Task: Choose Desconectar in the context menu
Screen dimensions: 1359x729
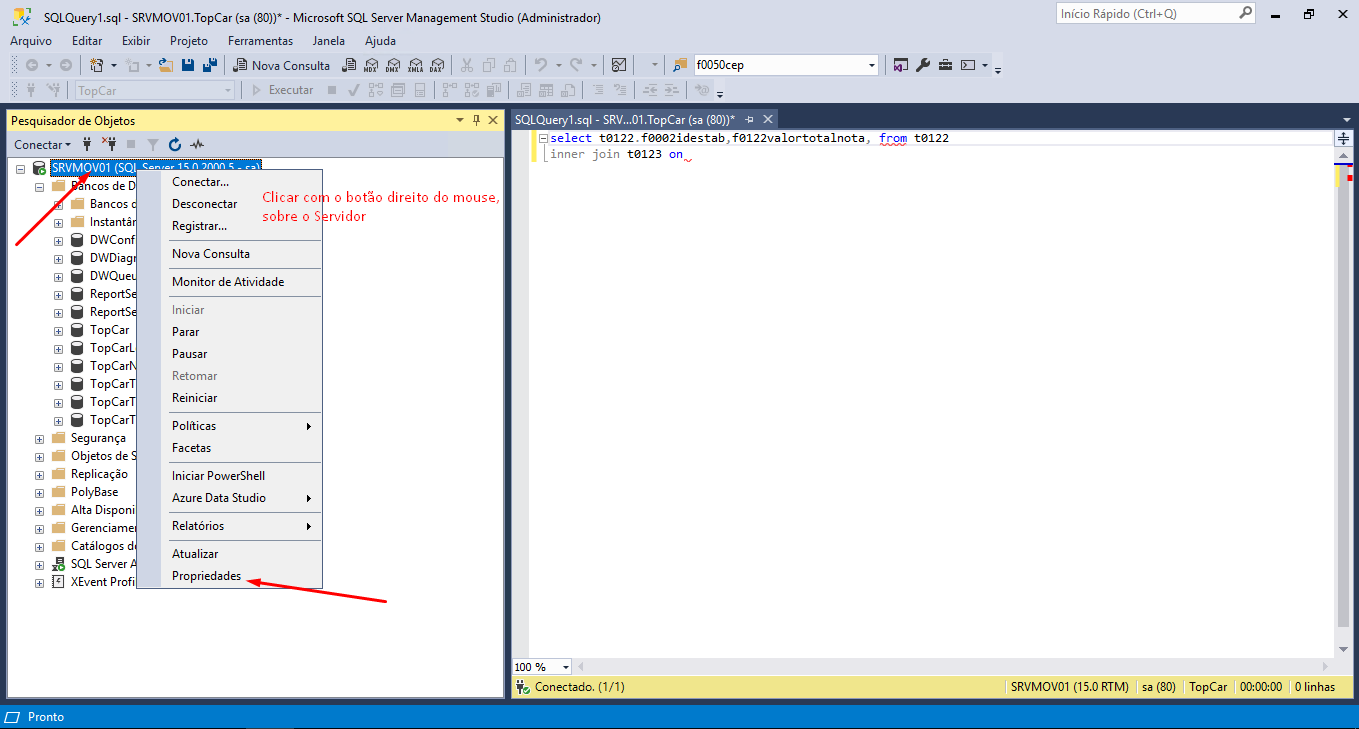Action: (204, 204)
